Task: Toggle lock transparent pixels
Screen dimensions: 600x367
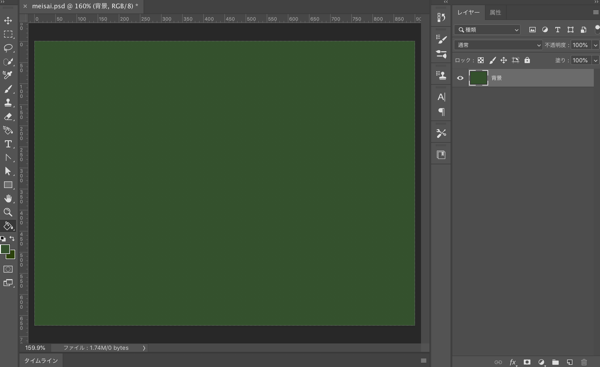Action: pos(481,60)
